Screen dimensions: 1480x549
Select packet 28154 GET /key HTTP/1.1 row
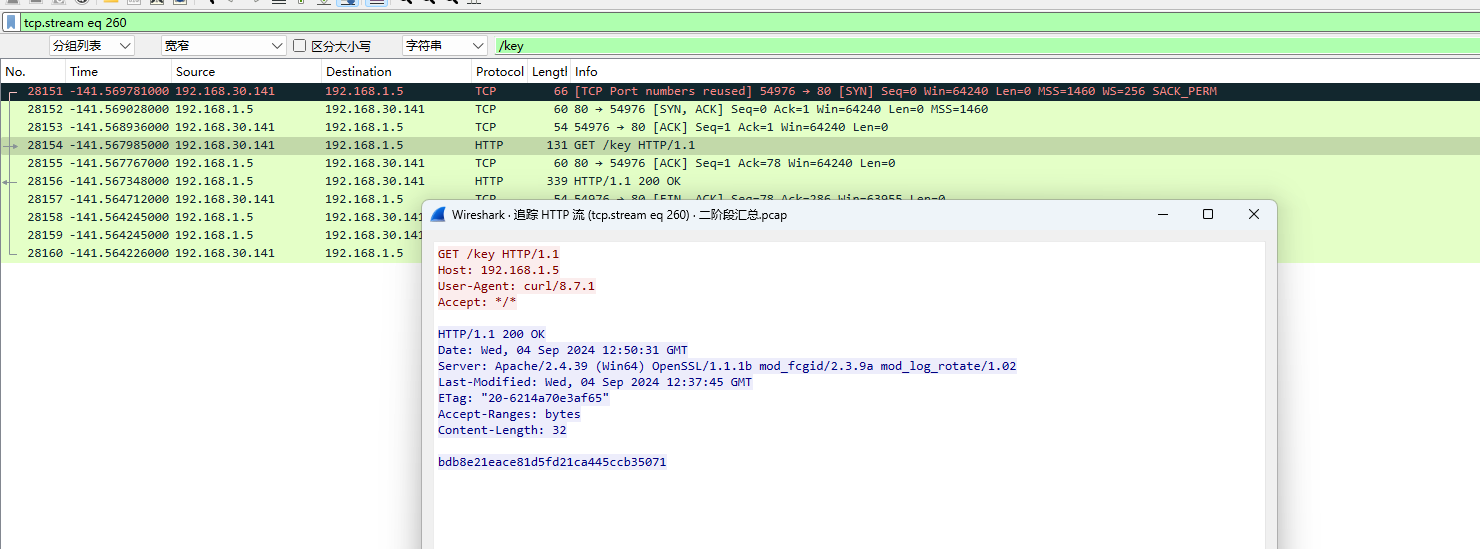click(x=740, y=145)
